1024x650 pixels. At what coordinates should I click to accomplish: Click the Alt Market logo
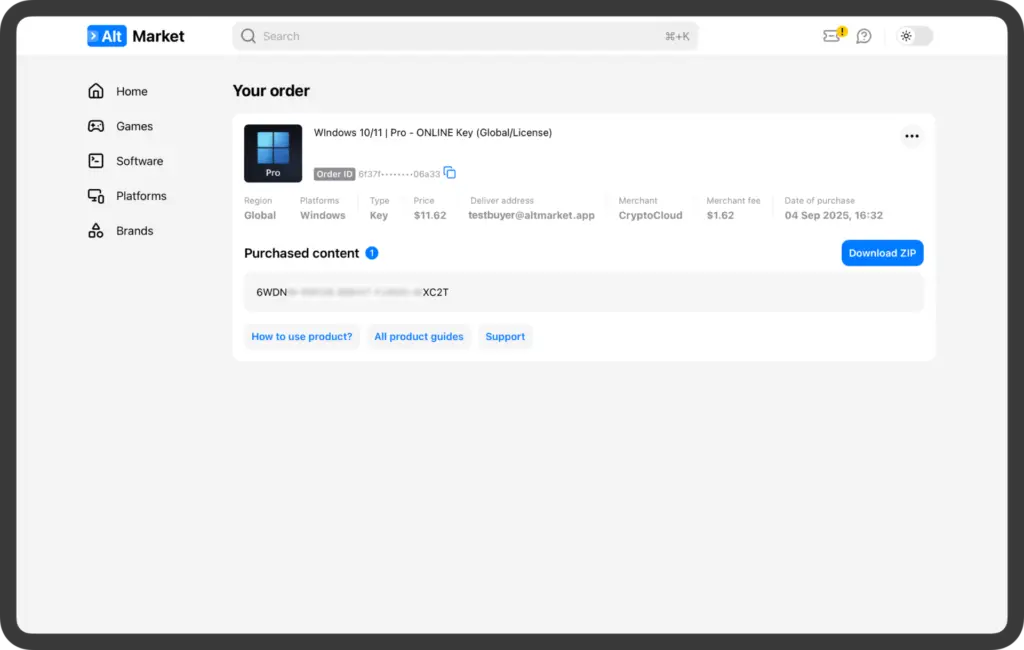[136, 36]
